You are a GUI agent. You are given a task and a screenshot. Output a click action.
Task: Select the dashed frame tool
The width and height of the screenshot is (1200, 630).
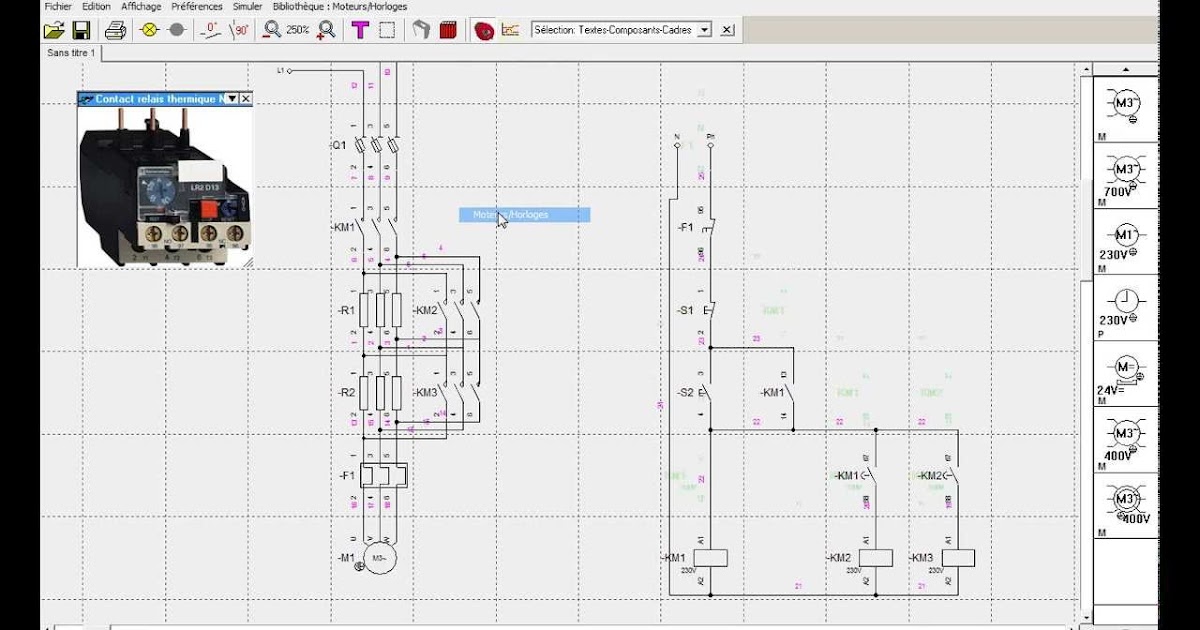[x=387, y=30]
